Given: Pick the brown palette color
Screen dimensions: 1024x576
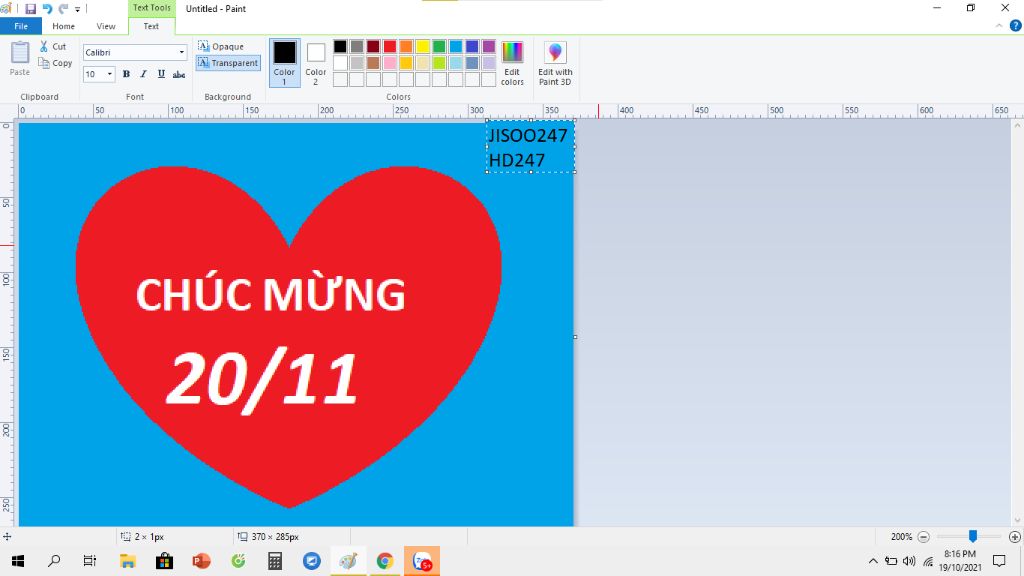Looking at the screenshot, I should (373, 63).
